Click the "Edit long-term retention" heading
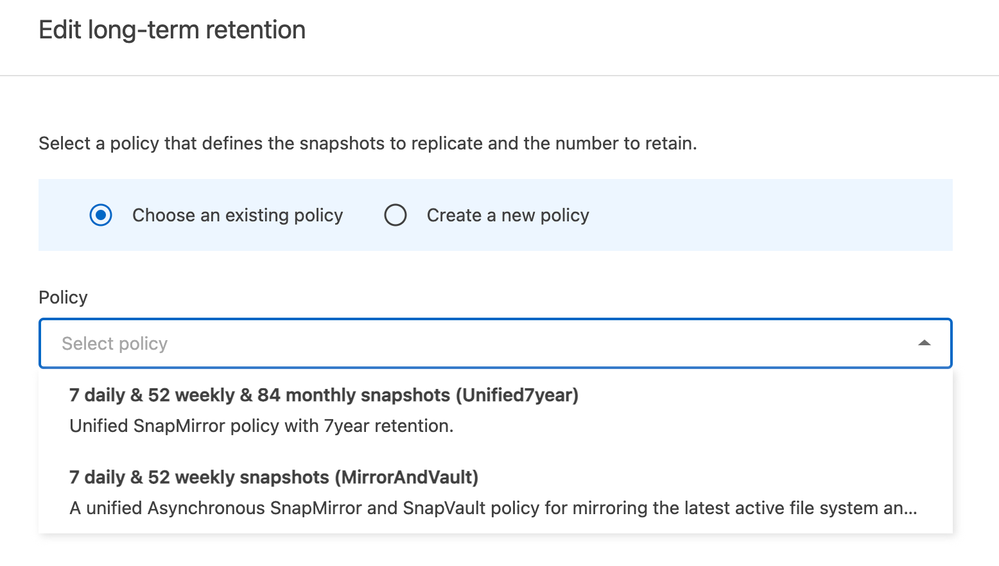Image resolution: width=999 pixels, height=566 pixels. point(172,30)
